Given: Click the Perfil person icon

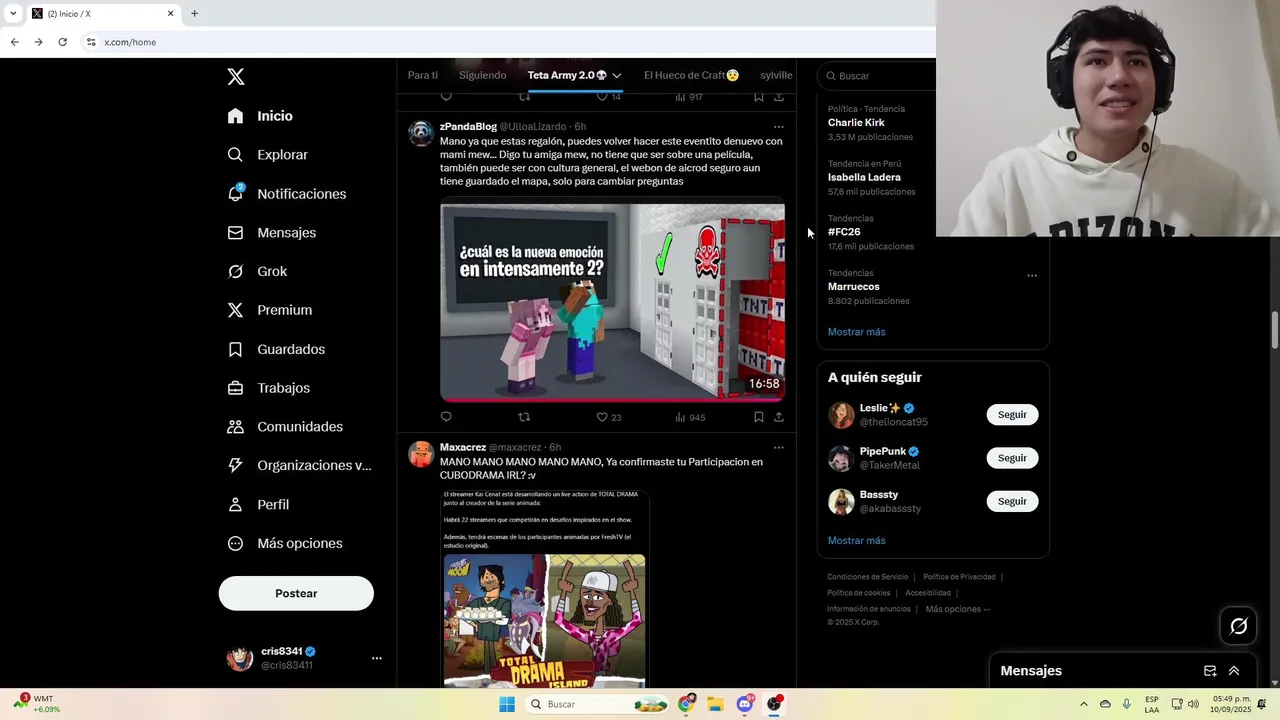Looking at the screenshot, I should 235,504.
